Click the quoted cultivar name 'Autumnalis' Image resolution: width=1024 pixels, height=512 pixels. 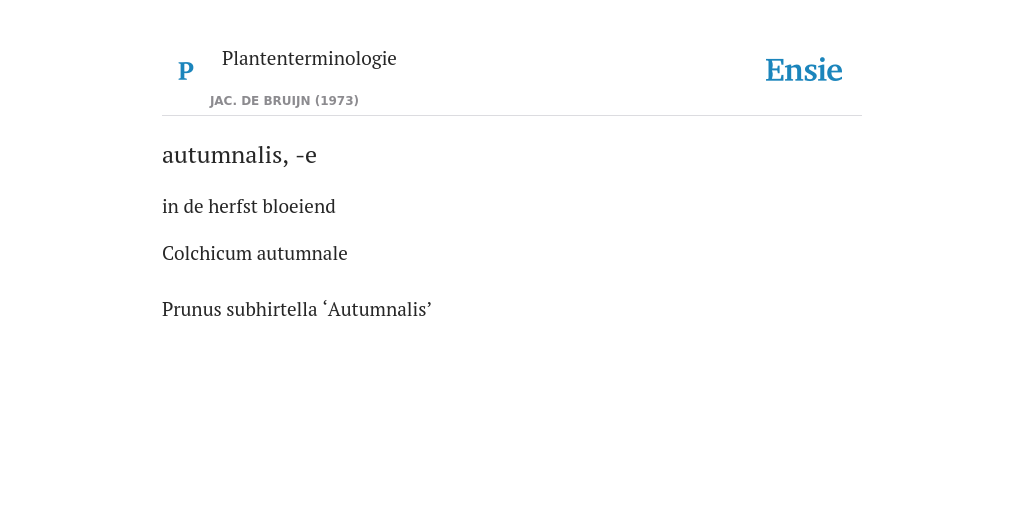[377, 309]
